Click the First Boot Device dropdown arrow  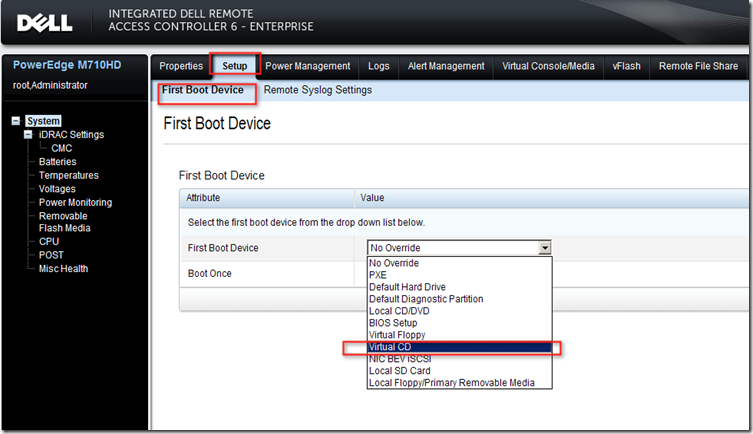coord(545,248)
